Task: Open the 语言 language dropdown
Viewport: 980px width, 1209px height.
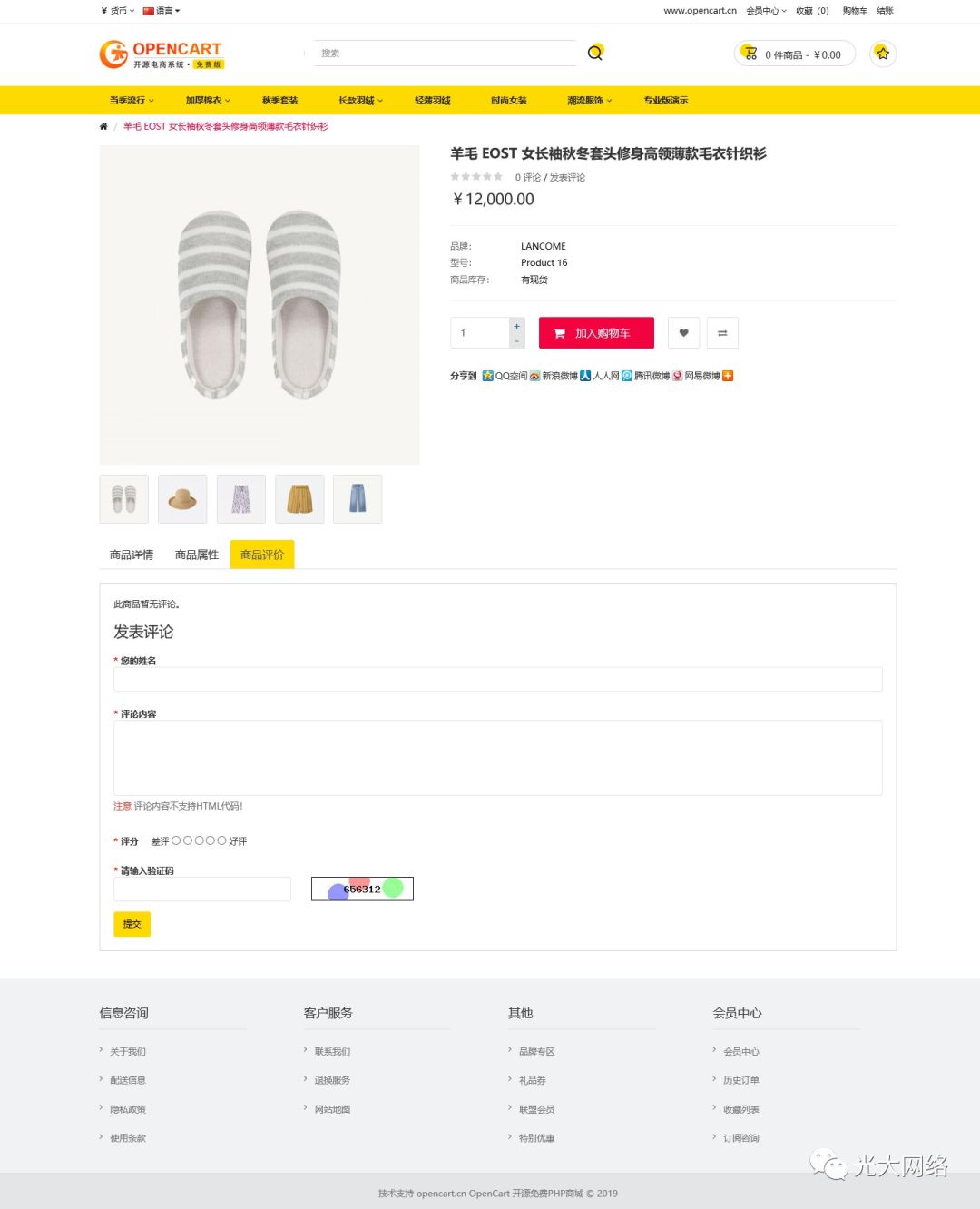Action: click(x=162, y=11)
